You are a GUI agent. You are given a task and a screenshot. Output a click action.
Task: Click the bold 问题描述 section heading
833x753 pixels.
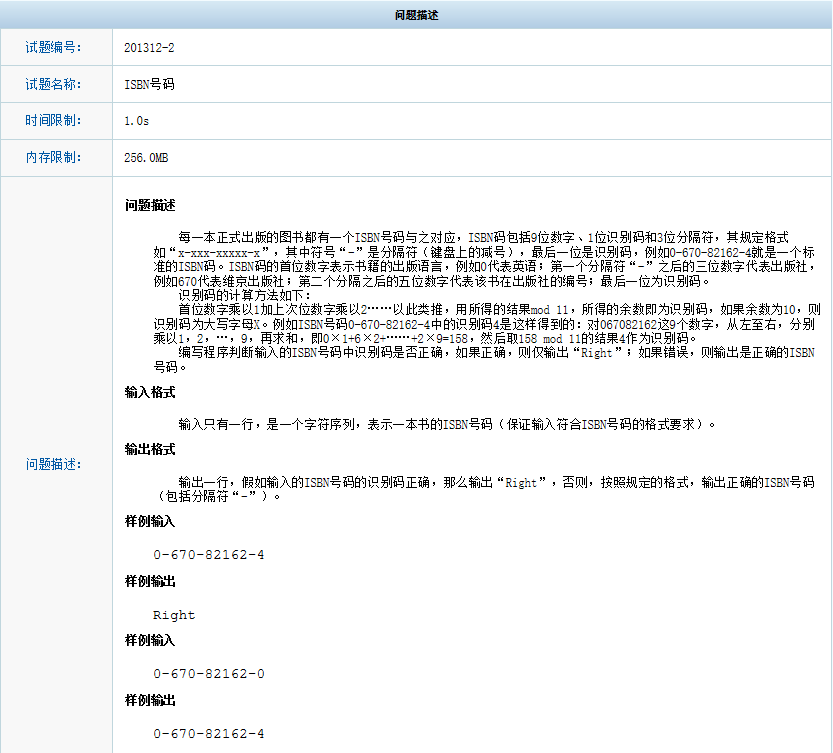(x=150, y=206)
